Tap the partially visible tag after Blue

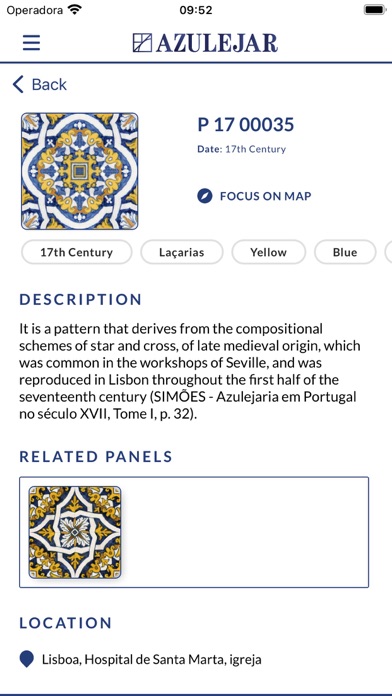(388, 252)
